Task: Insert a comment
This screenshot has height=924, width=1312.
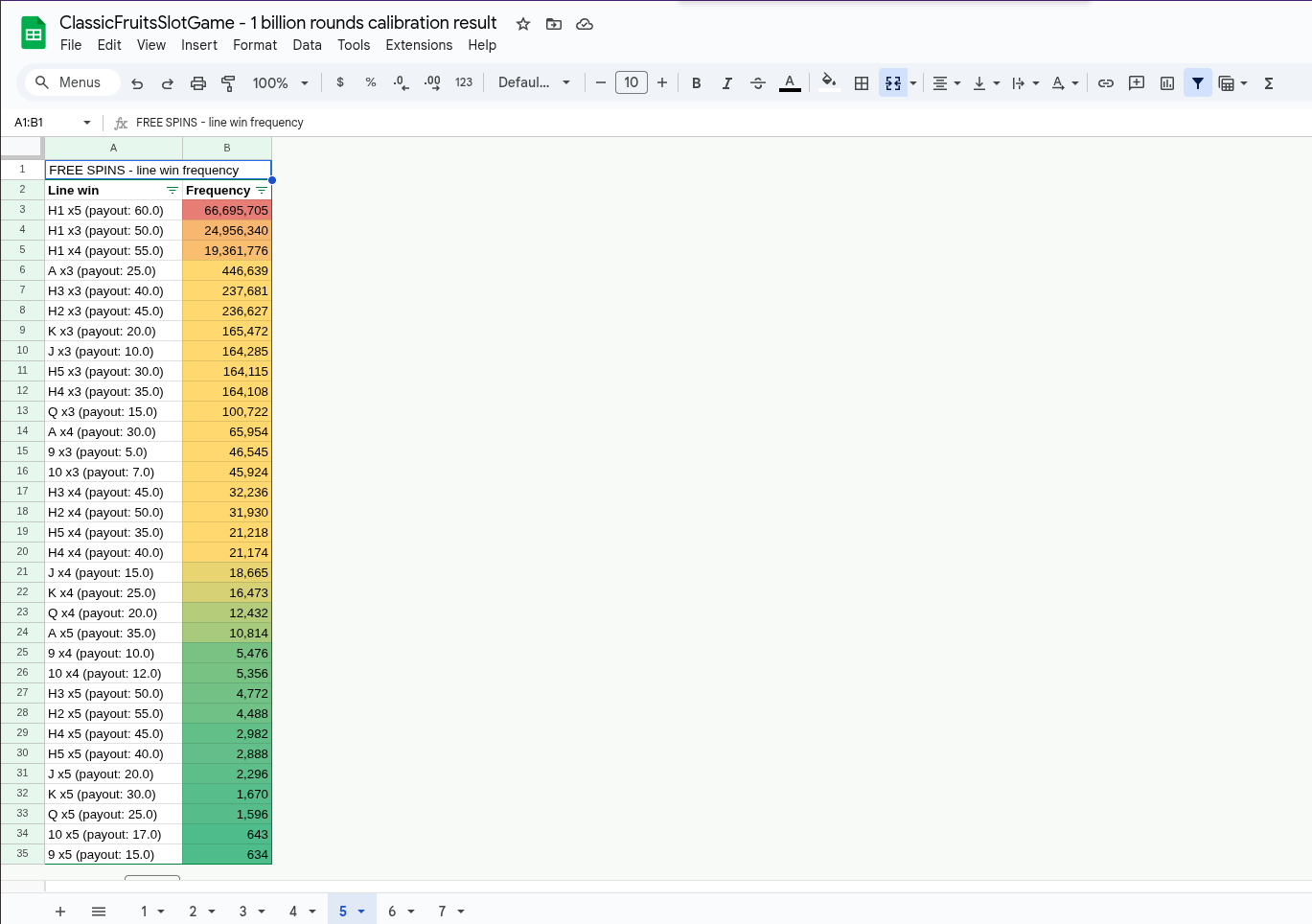Action: [x=1137, y=83]
